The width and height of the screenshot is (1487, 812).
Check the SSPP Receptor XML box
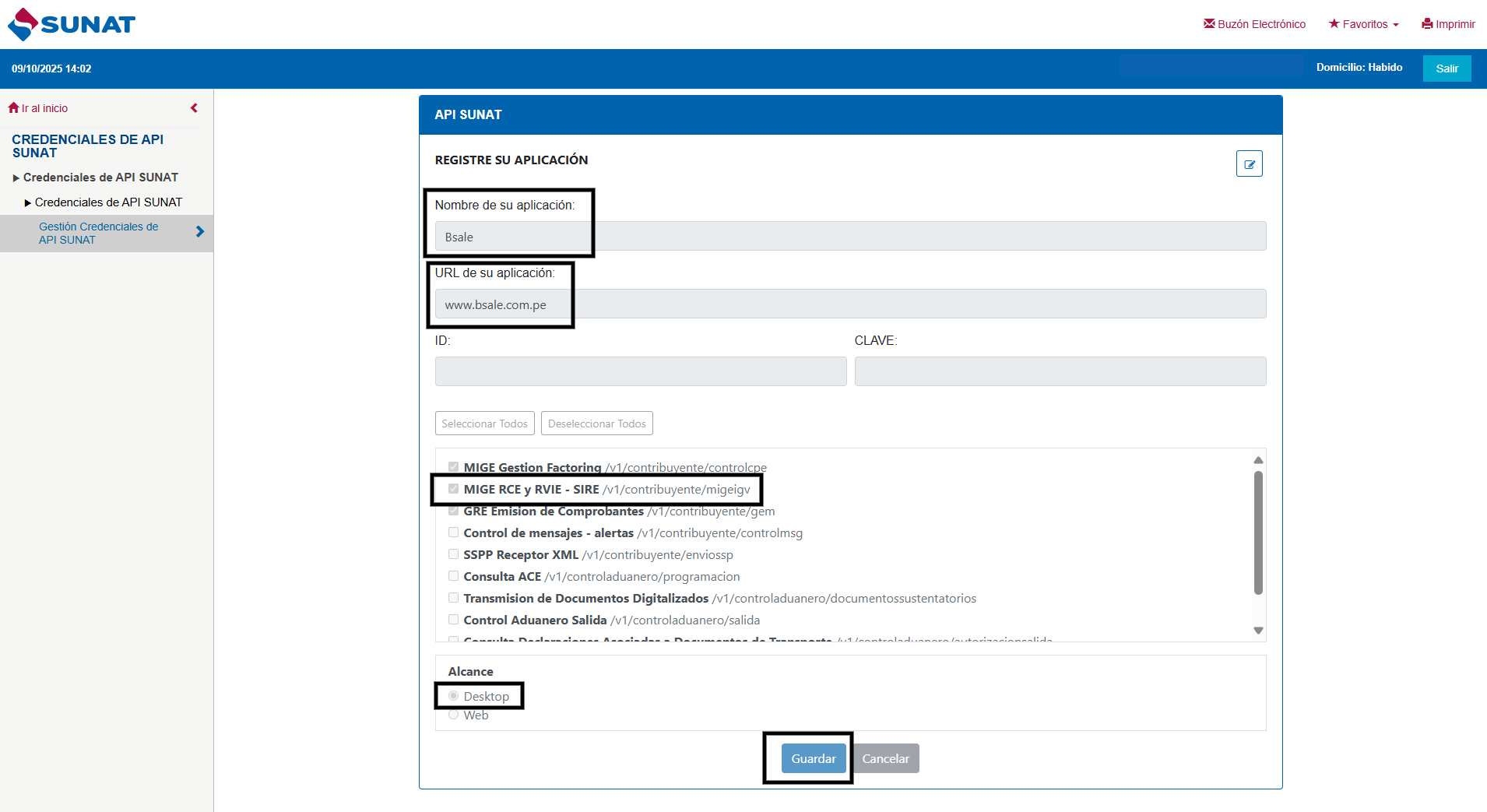point(453,554)
